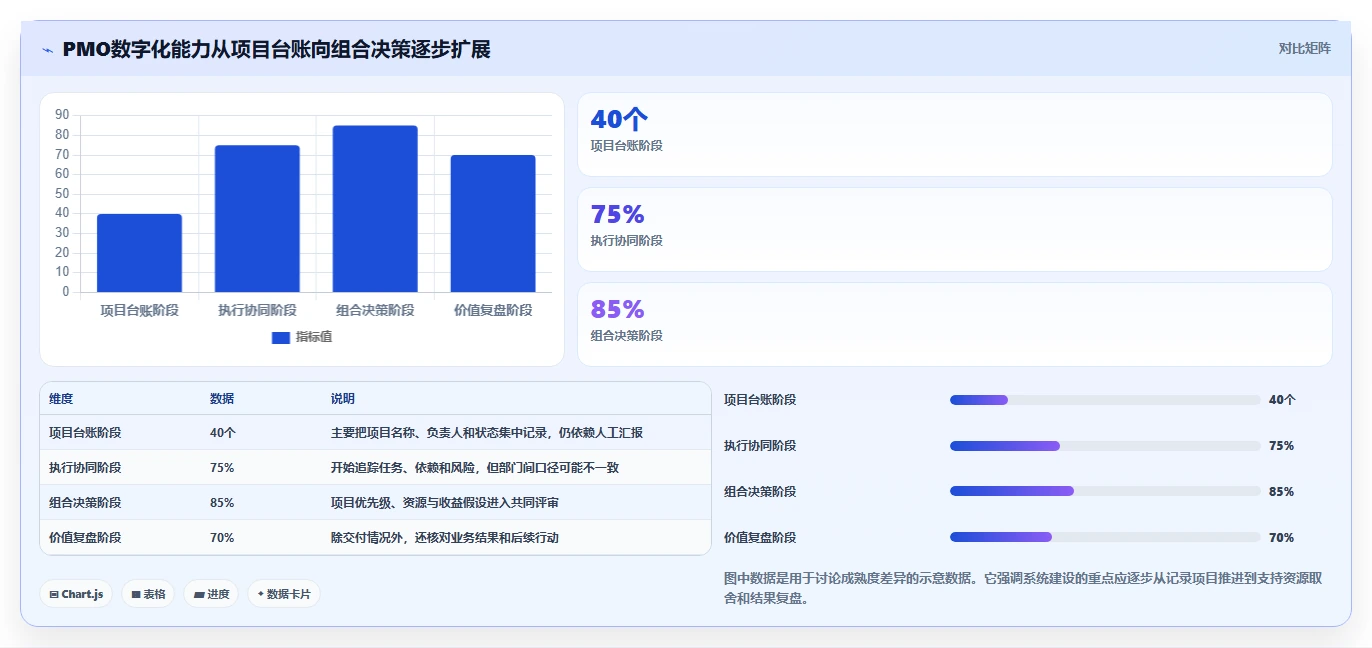Click the 对比矩阵 label in the header

(x=1305, y=48)
